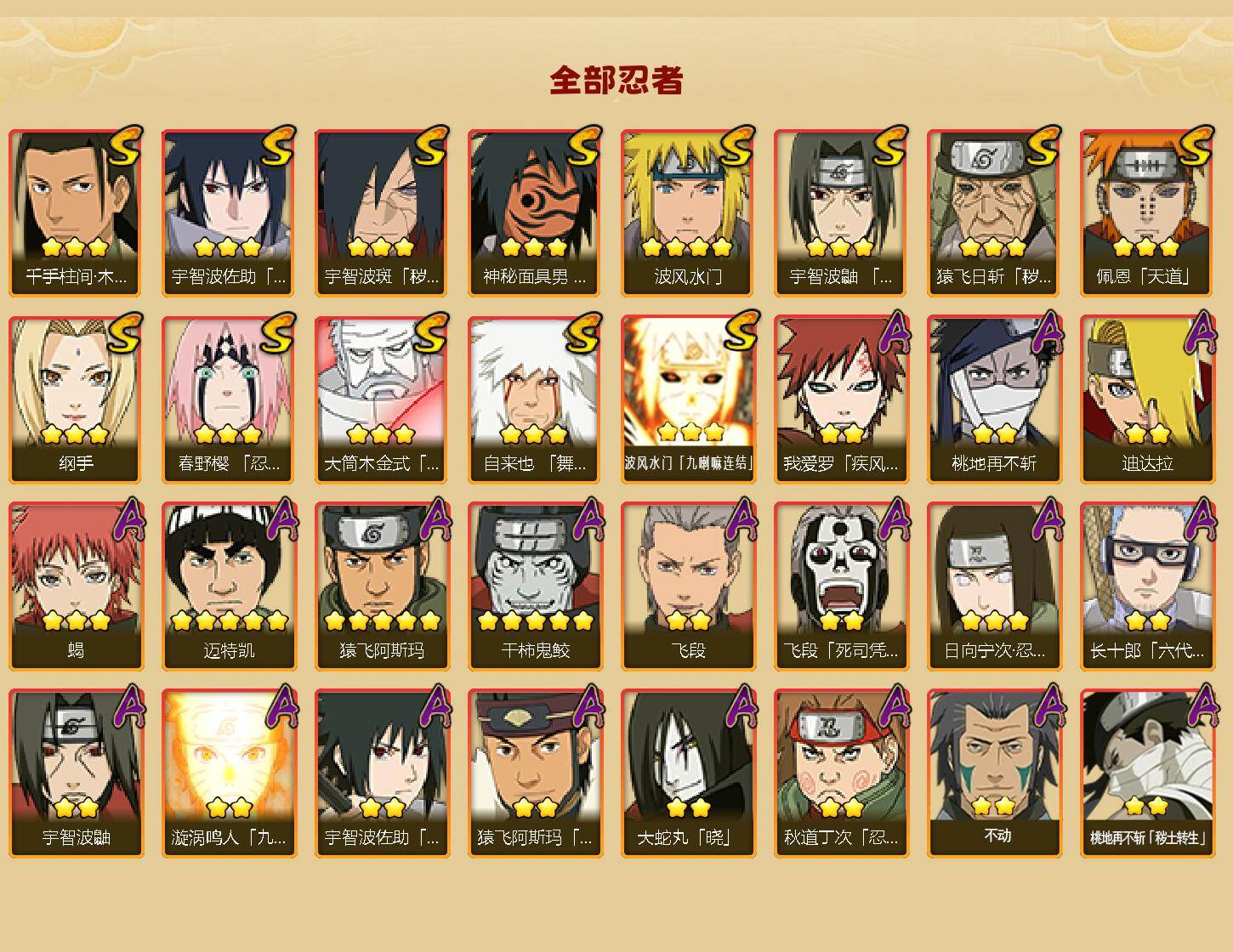The height and width of the screenshot is (952, 1233).
Task: Pick the 迈特凯 ninja portrait
Action: pos(229,586)
